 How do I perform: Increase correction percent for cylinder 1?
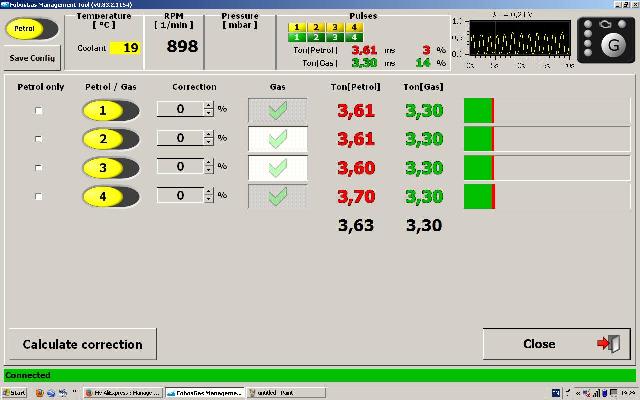(x=208, y=106)
